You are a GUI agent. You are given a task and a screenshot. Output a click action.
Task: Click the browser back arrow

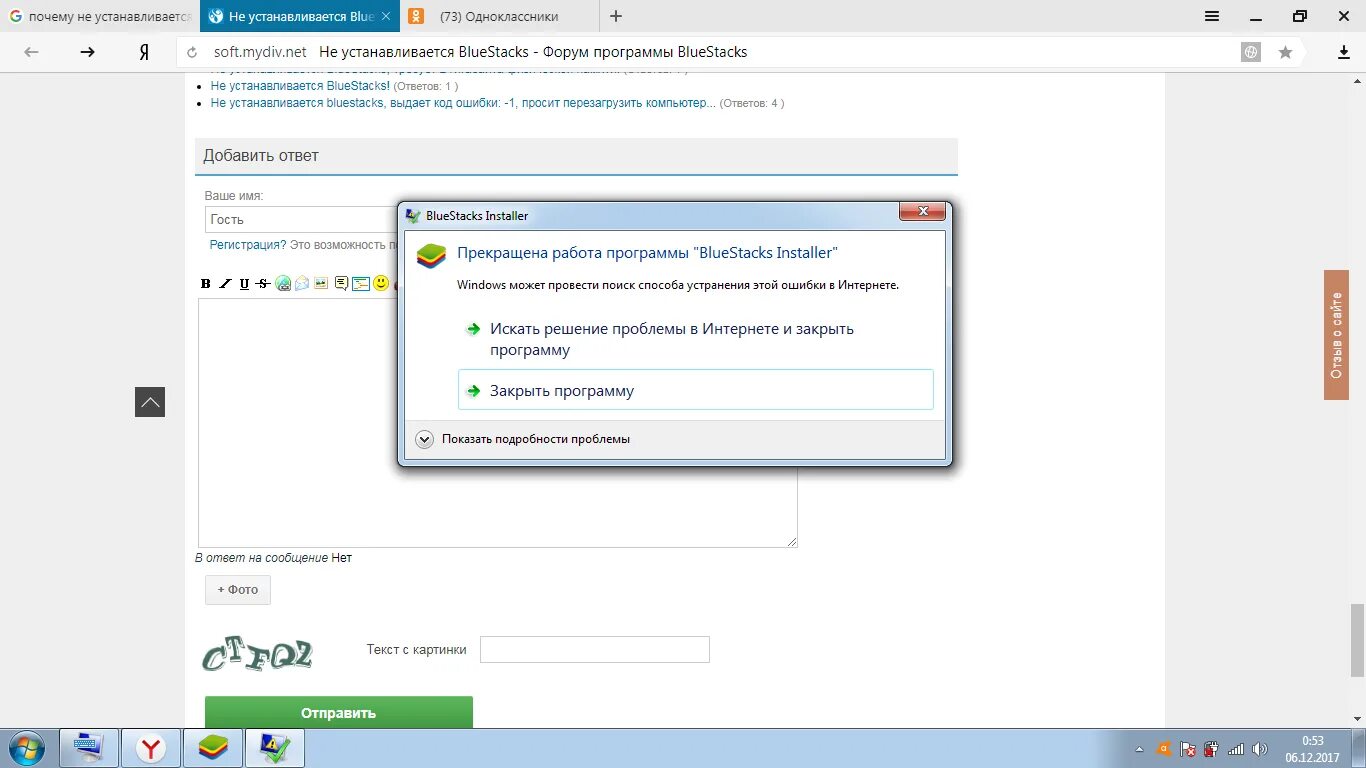[x=31, y=52]
